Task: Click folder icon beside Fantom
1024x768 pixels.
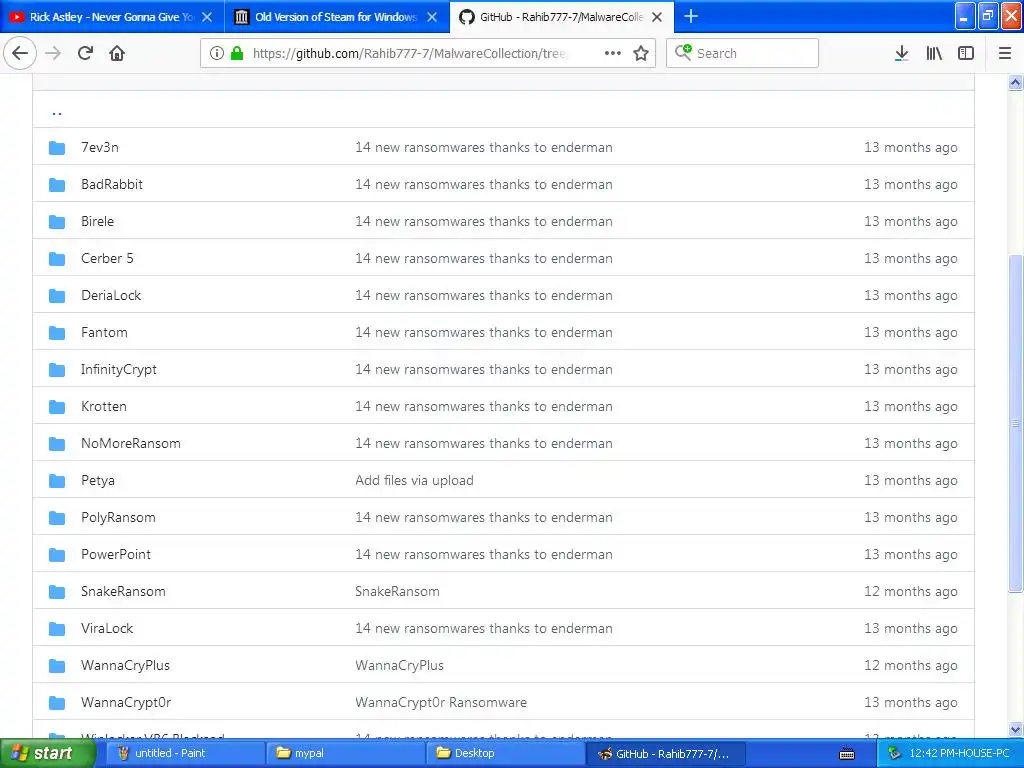Action: pos(57,333)
